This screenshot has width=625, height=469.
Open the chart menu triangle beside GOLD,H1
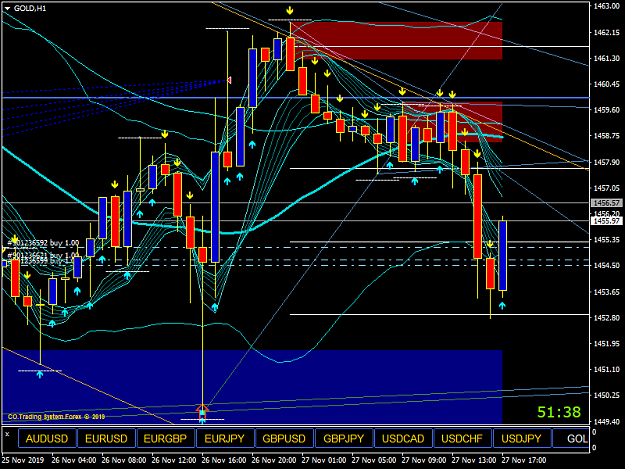(x=8, y=8)
